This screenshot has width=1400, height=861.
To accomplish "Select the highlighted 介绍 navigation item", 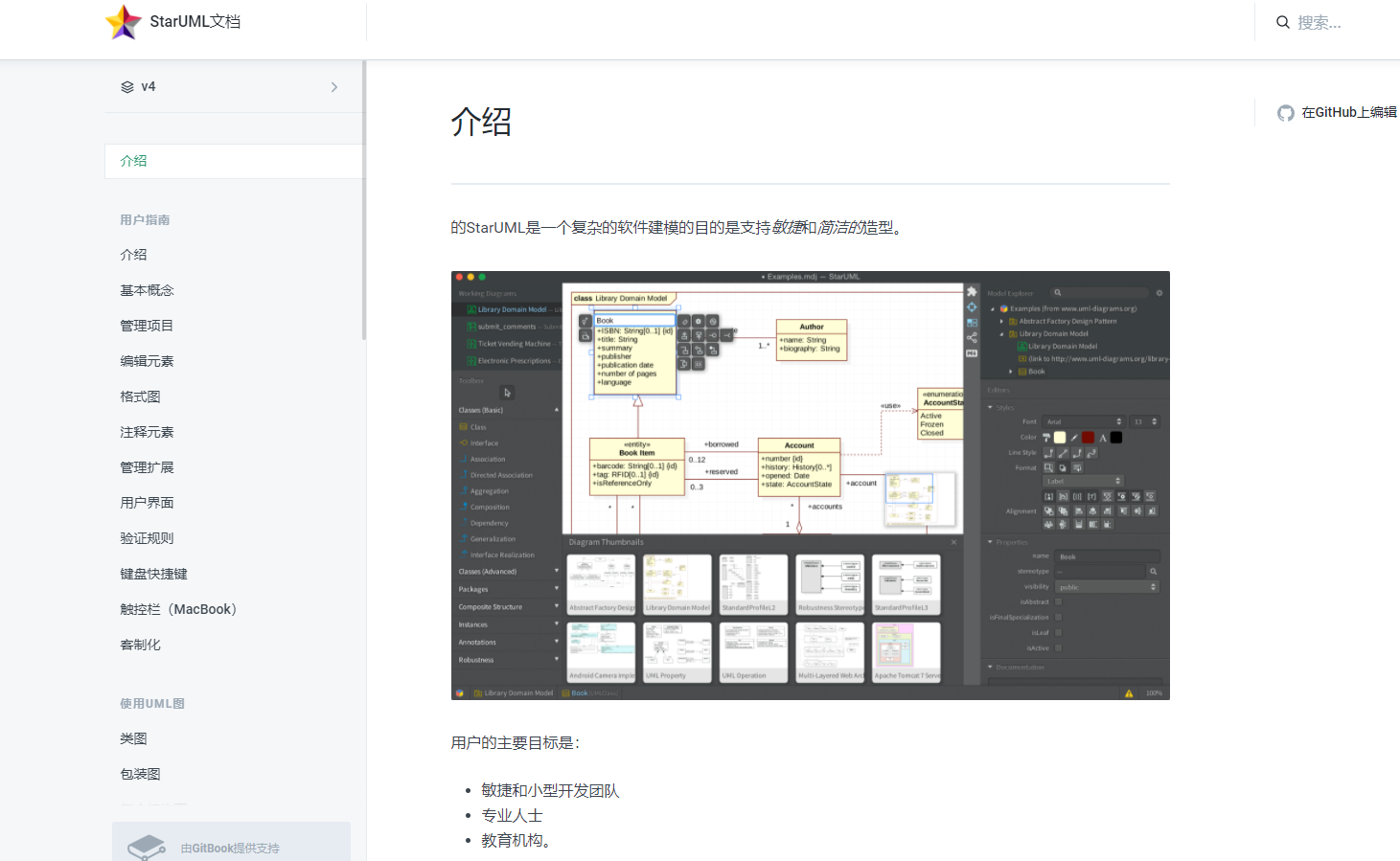I will (x=133, y=160).
